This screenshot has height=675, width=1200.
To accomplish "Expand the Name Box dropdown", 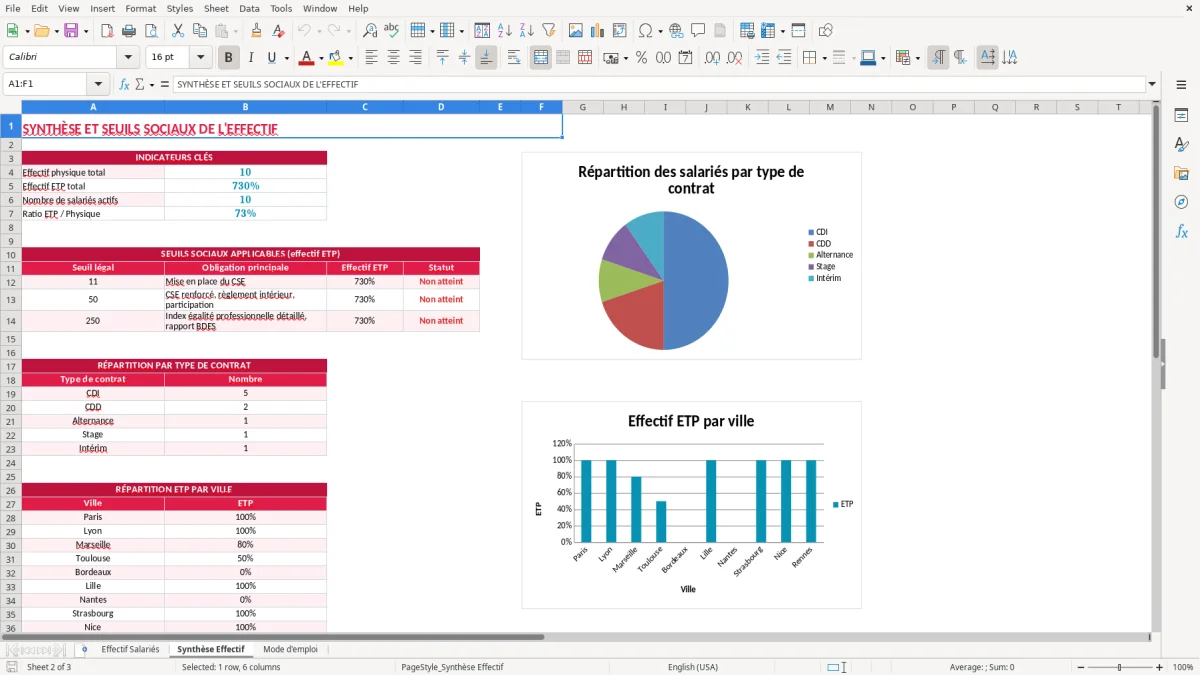I will click(x=98, y=85).
